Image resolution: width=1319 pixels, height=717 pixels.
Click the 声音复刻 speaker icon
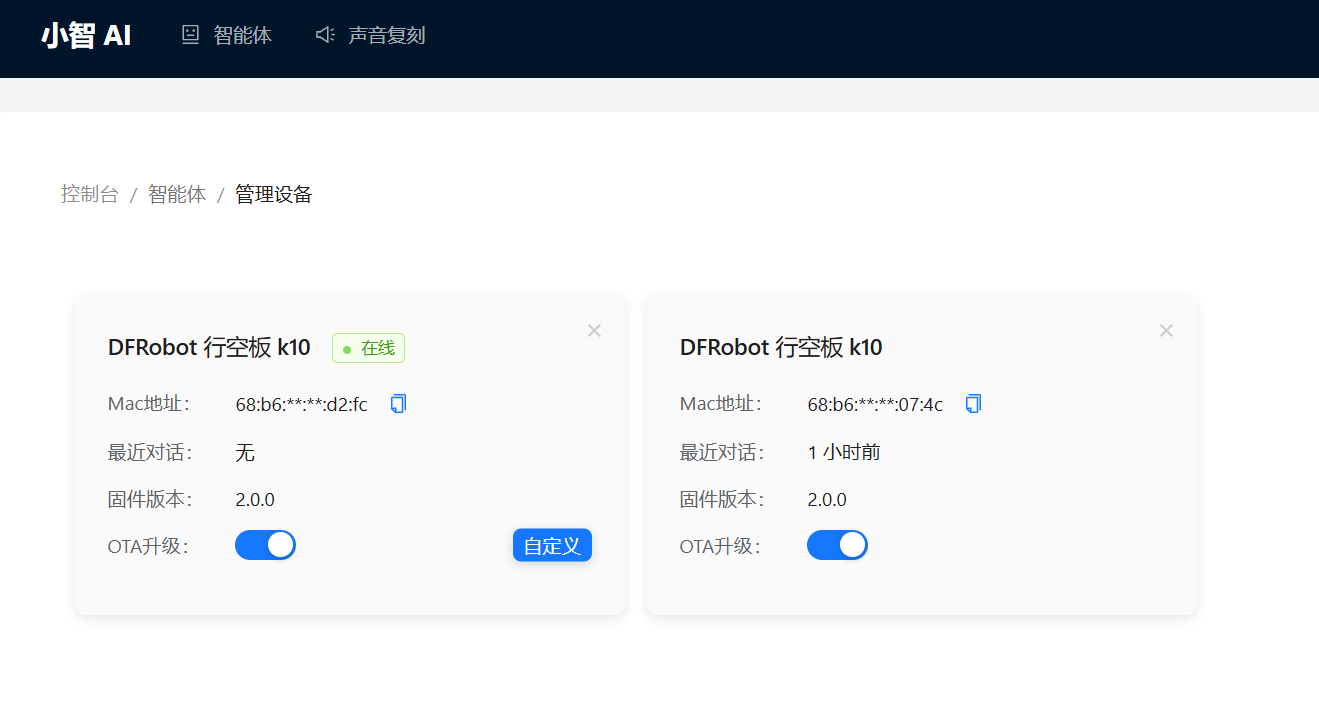pos(324,35)
